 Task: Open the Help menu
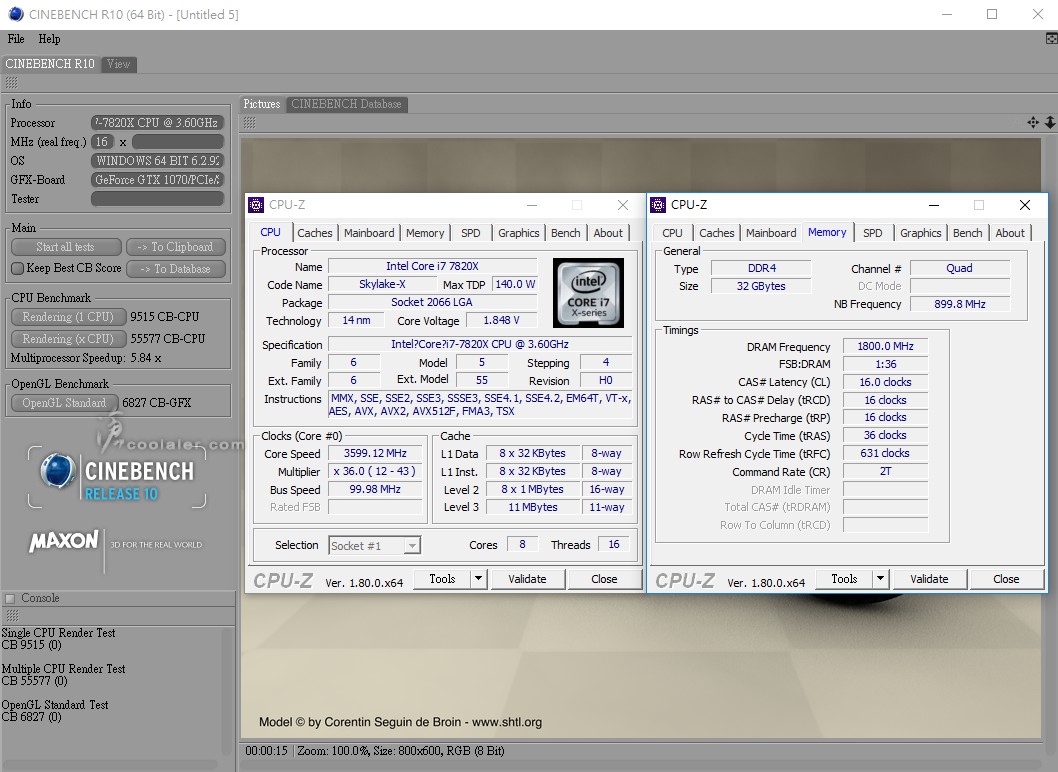click(x=49, y=39)
